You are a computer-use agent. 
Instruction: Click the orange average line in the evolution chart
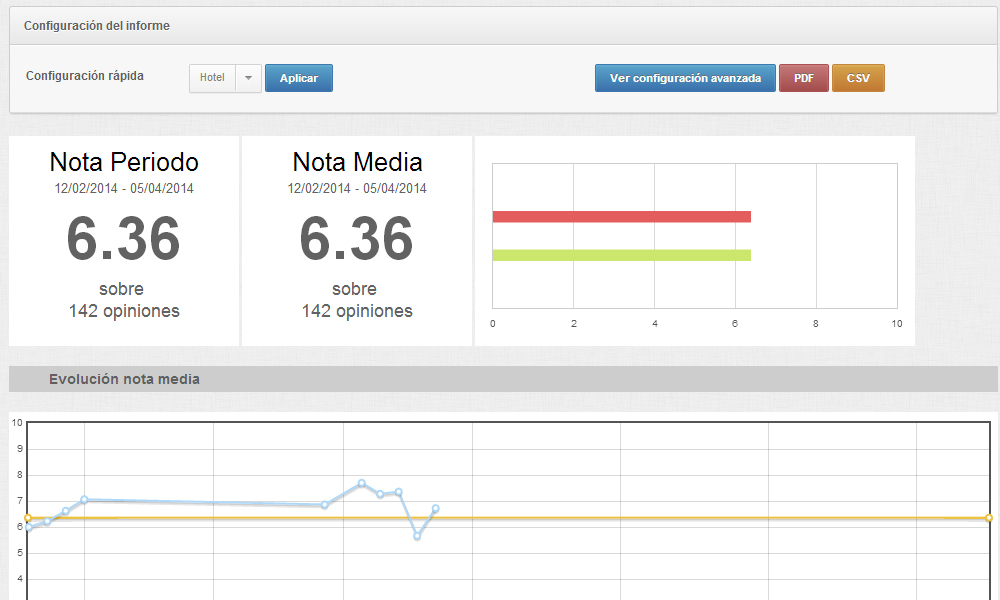pos(600,518)
